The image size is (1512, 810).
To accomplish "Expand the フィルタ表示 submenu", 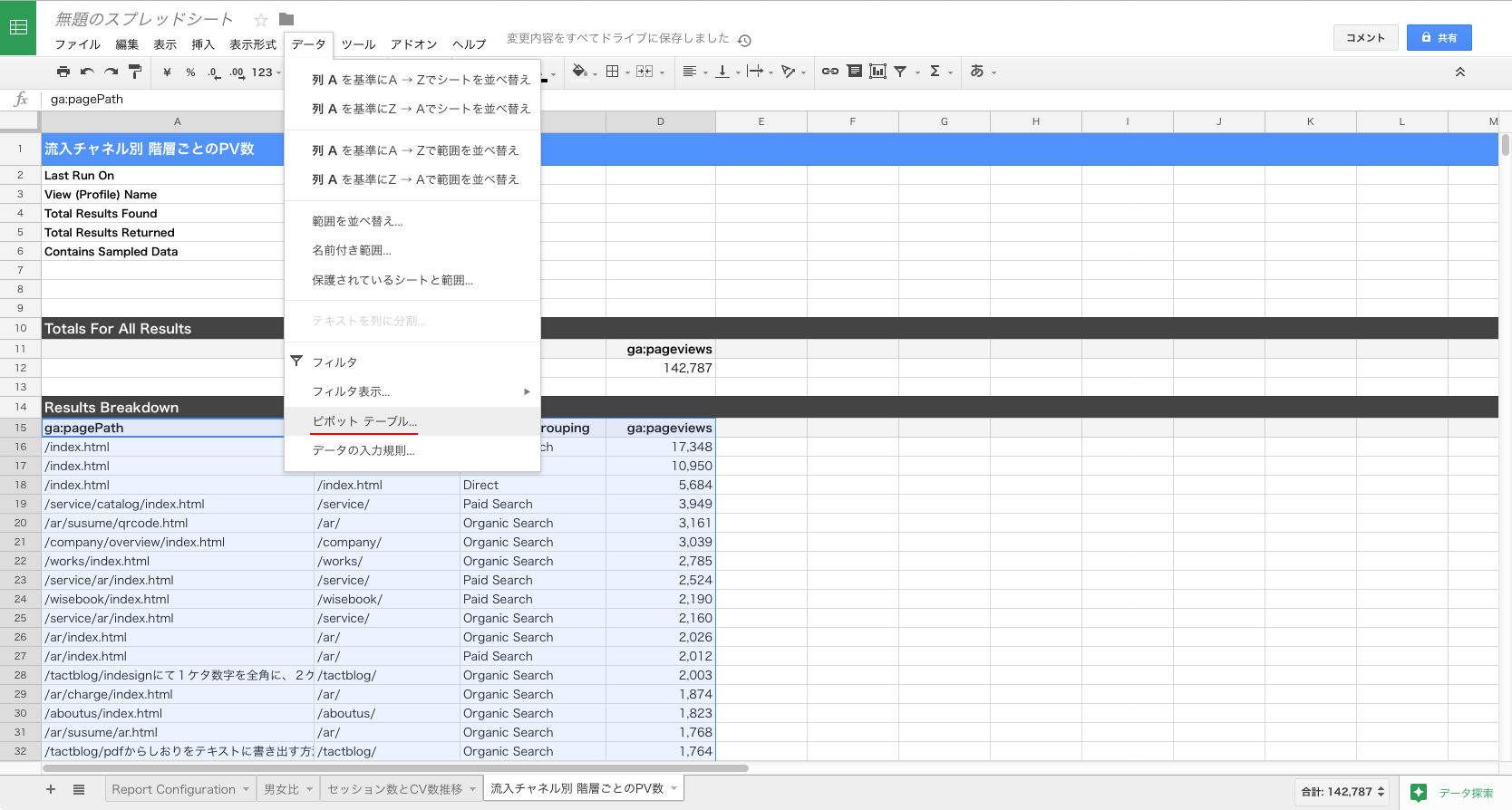I will click(x=527, y=391).
